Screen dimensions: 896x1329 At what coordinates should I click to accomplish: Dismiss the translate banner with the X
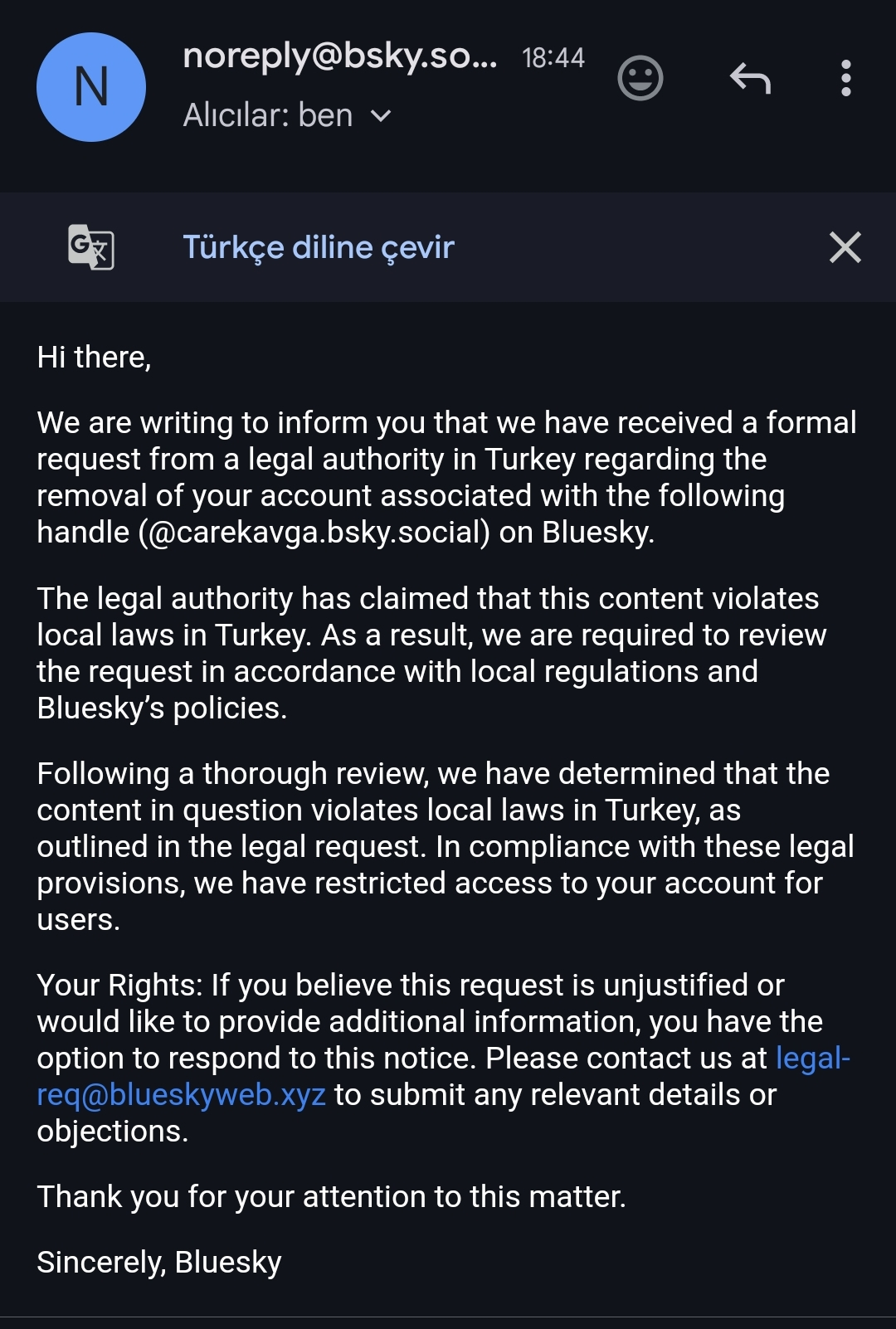coord(845,247)
